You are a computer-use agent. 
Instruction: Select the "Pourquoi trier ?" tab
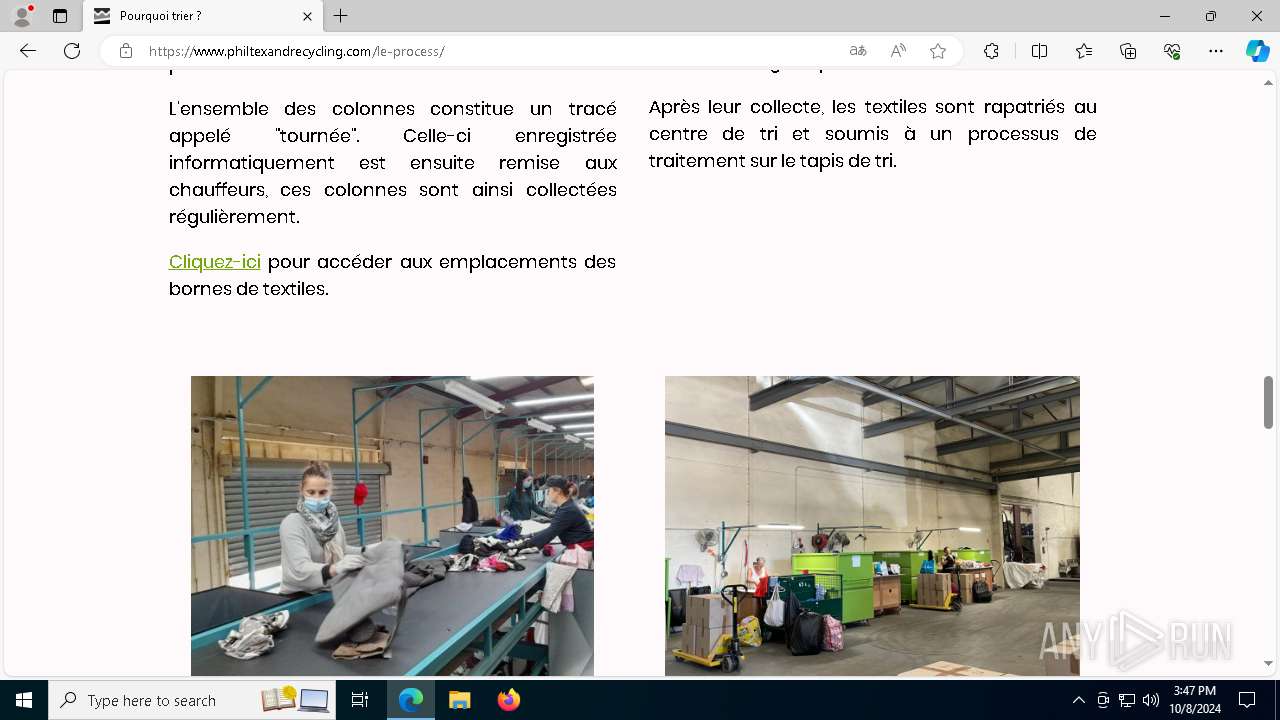click(203, 16)
